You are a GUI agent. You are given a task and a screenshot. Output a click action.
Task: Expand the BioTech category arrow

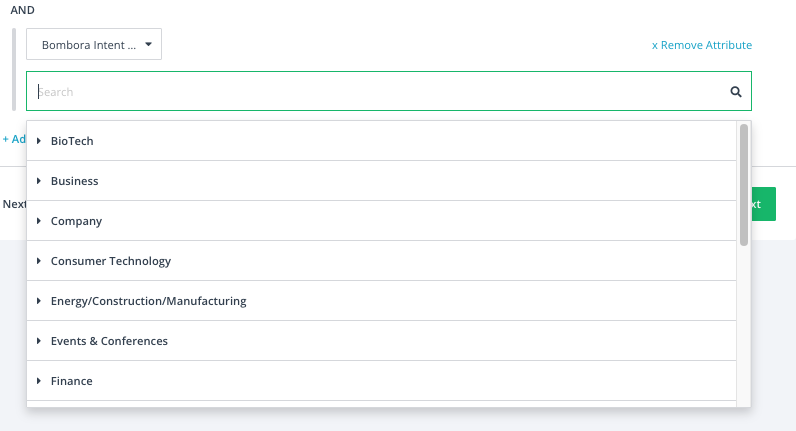click(x=39, y=141)
